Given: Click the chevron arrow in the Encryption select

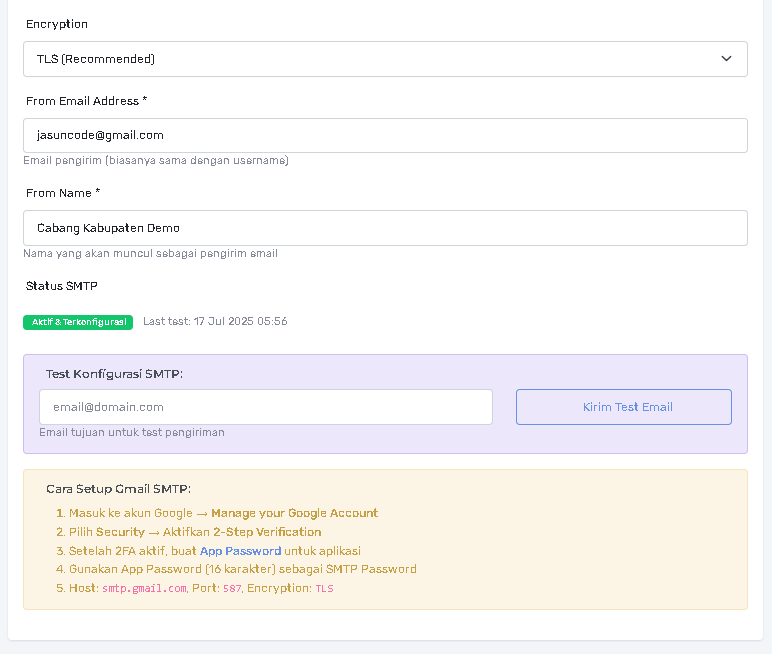Looking at the screenshot, I should [726, 59].
